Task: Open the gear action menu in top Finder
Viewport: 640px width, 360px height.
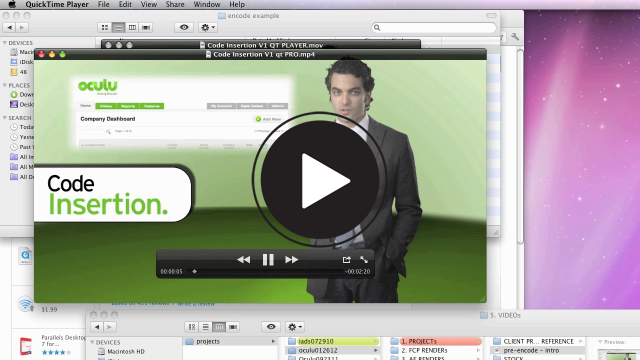Action: [207, 27]
